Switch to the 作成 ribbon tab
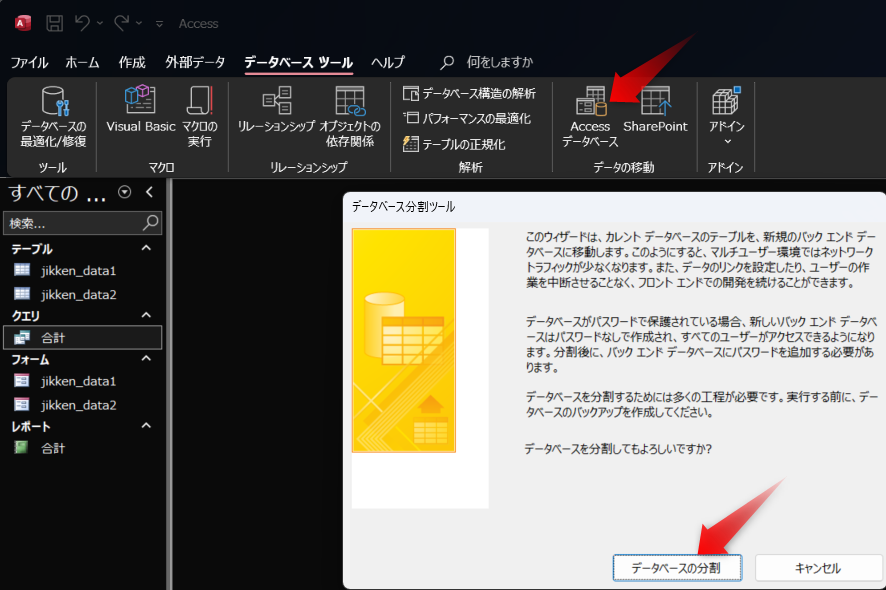This screenshot has width=886, height=590. pos(132,62)
